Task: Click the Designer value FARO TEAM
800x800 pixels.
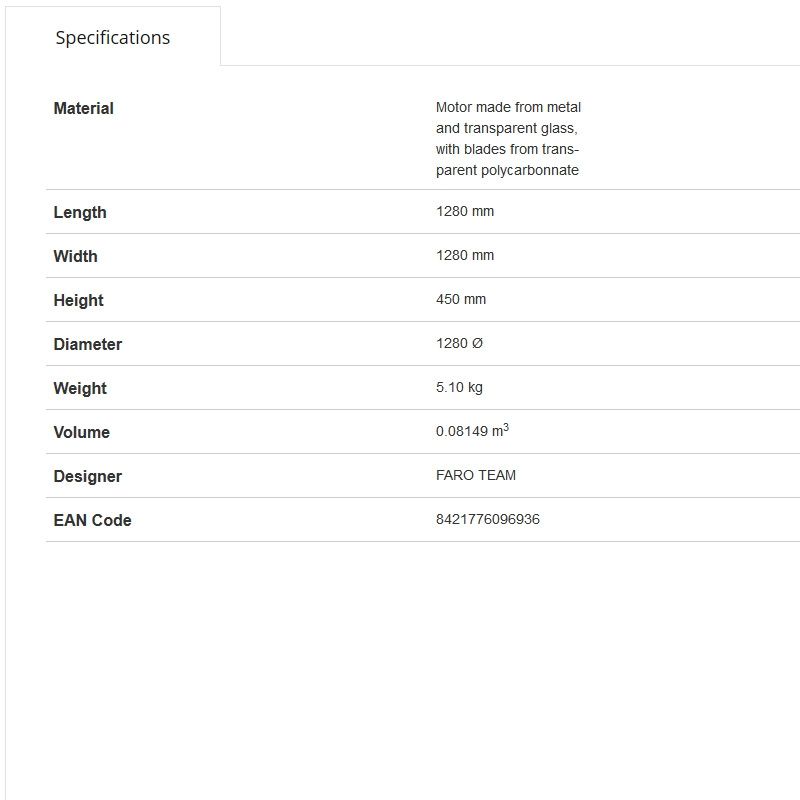Action: (476, 475)
